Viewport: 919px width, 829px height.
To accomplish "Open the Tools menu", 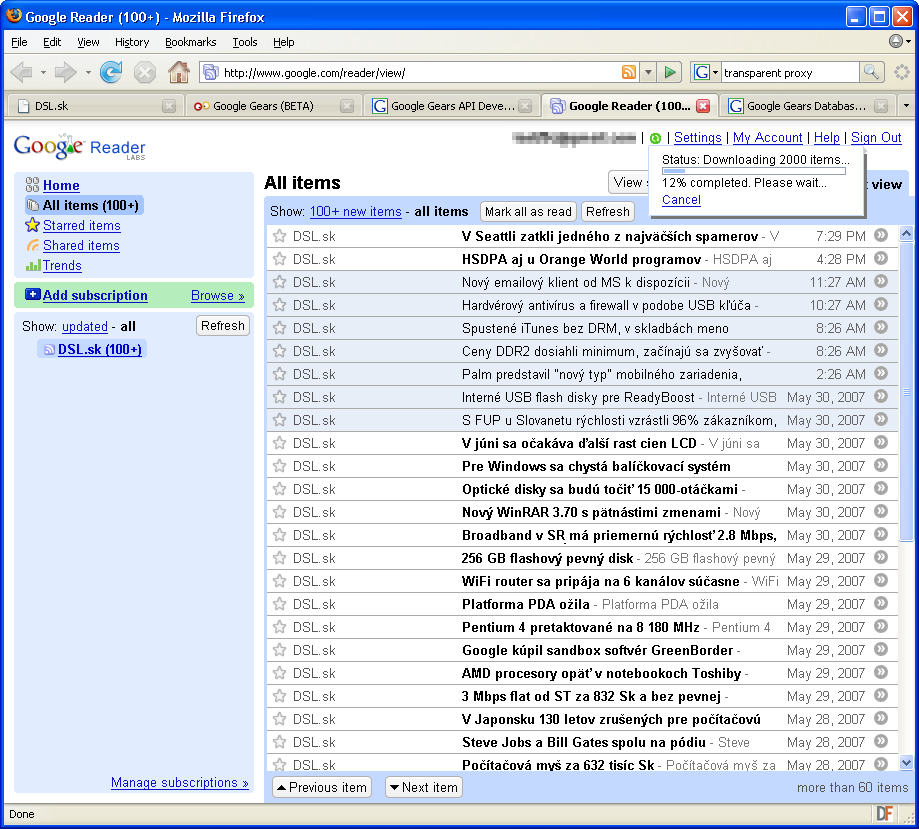I will point(244,42).
